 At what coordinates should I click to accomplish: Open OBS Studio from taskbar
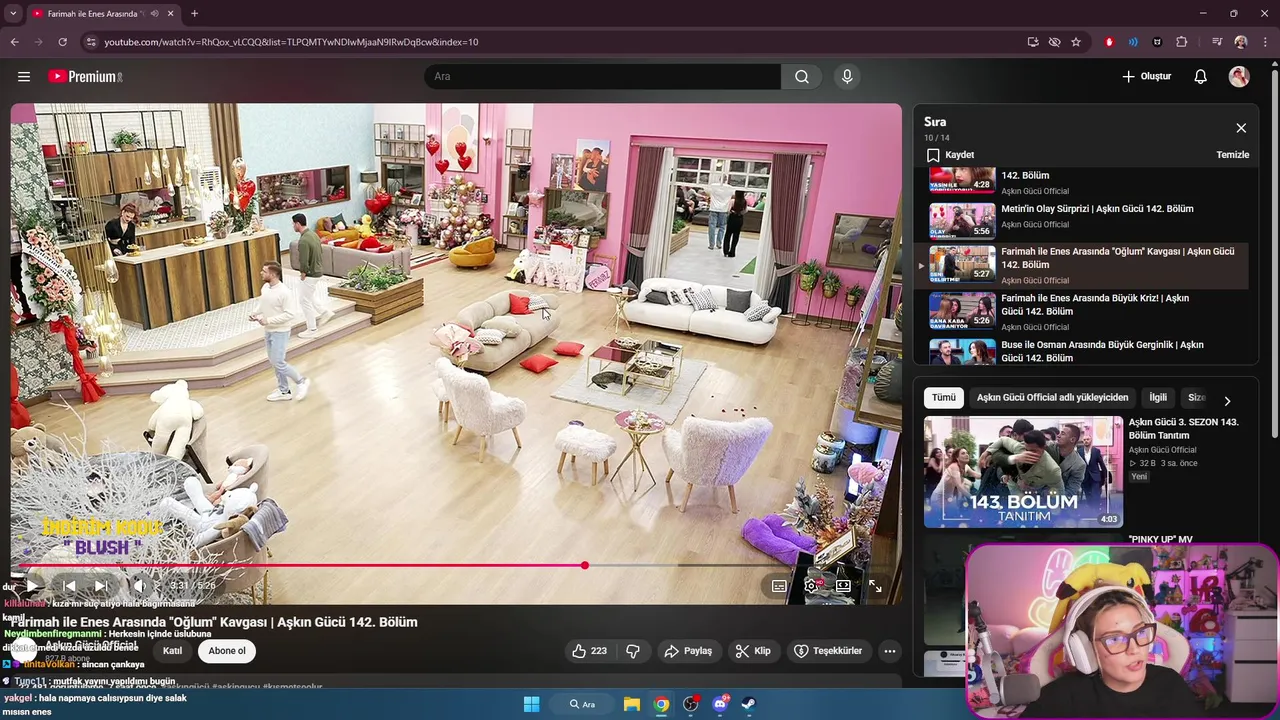(x=691, y=704)
